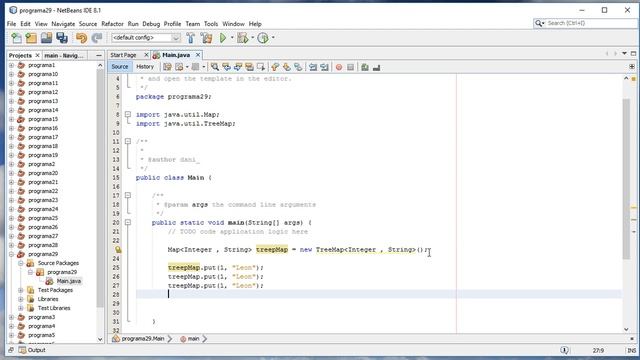Toggle Bookmark icon in editor toolbar
Viewport: 640px width, 360px height.
click(298, 67)
